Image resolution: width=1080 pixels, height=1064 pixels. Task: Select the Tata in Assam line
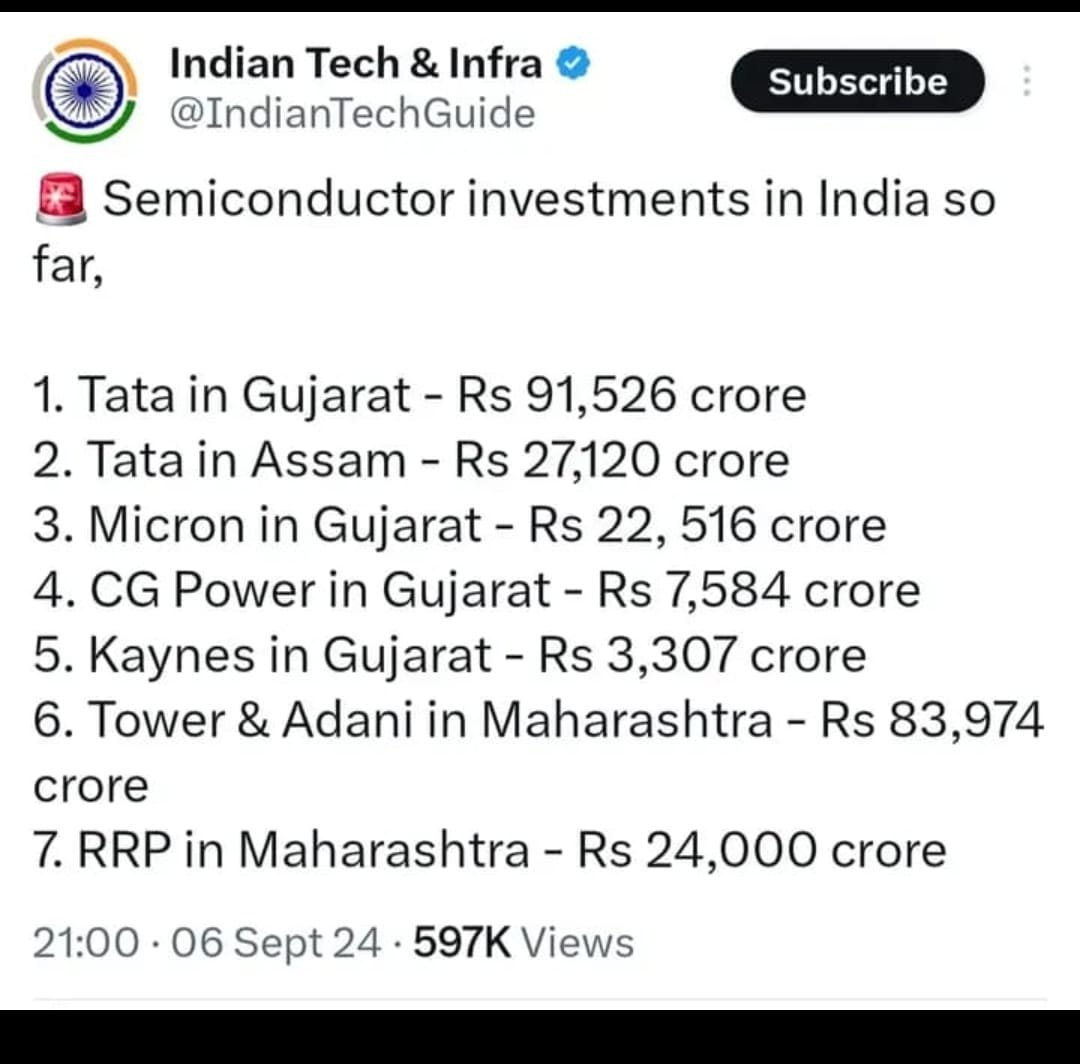(x=411, y=460)
